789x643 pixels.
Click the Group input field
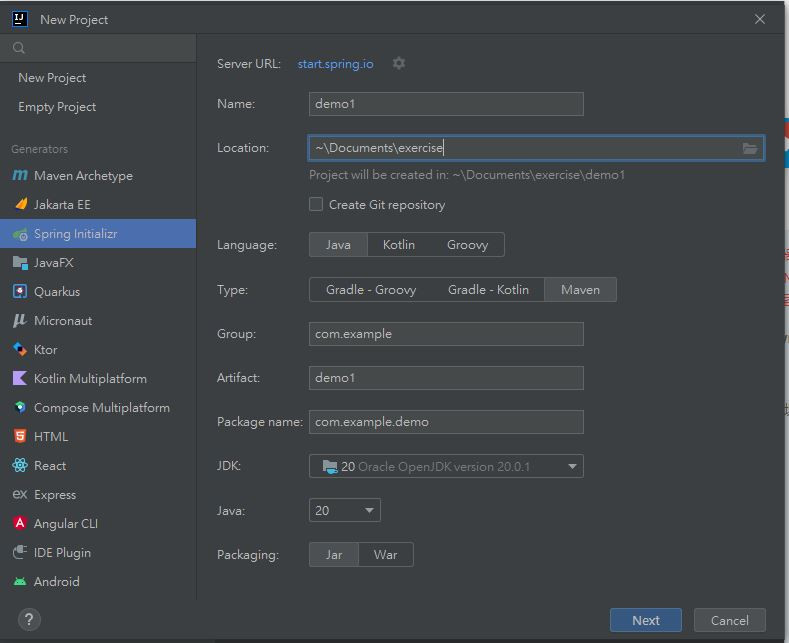point(446,334)
